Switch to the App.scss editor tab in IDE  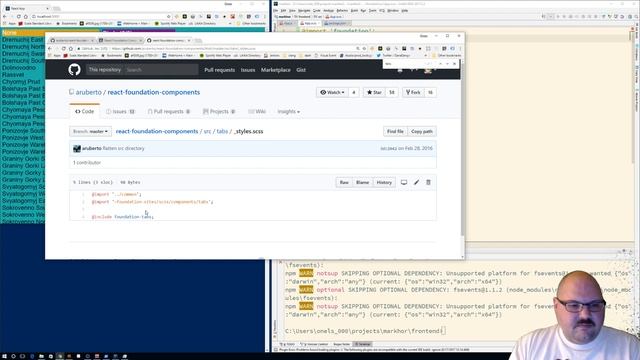309,23
